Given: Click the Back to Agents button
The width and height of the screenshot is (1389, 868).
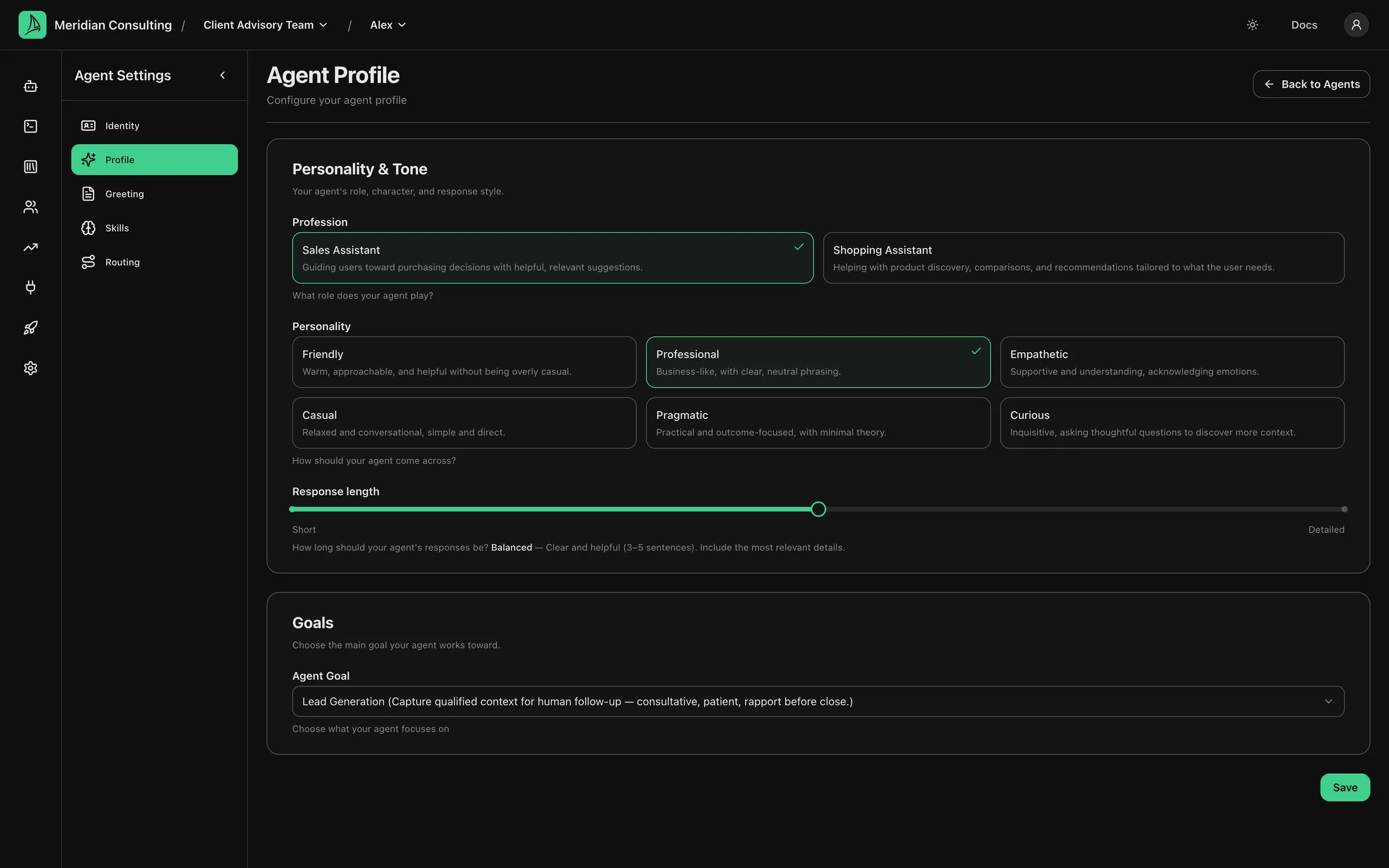Looking at the screenshot, I should point(1311,84).
